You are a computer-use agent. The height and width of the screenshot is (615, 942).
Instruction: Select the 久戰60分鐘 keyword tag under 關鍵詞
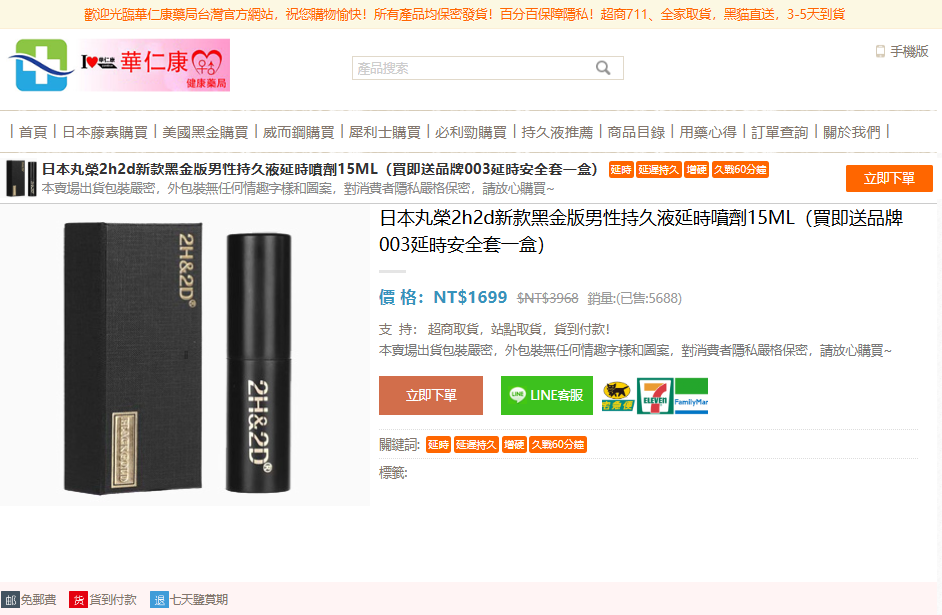[x=558, y=444]
